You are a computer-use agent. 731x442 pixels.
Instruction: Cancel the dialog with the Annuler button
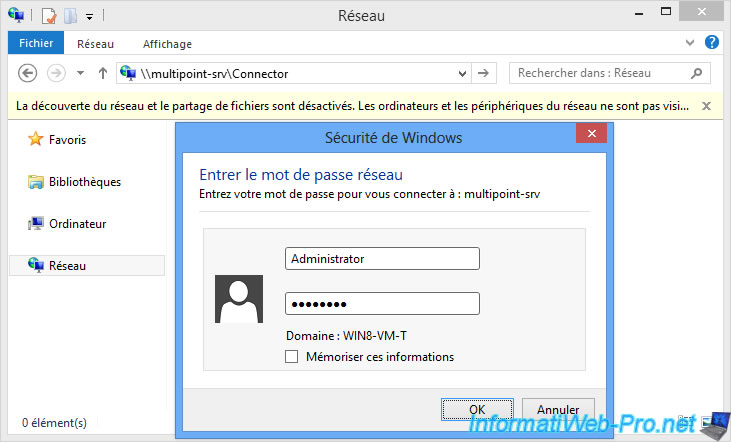click(558, 409)
